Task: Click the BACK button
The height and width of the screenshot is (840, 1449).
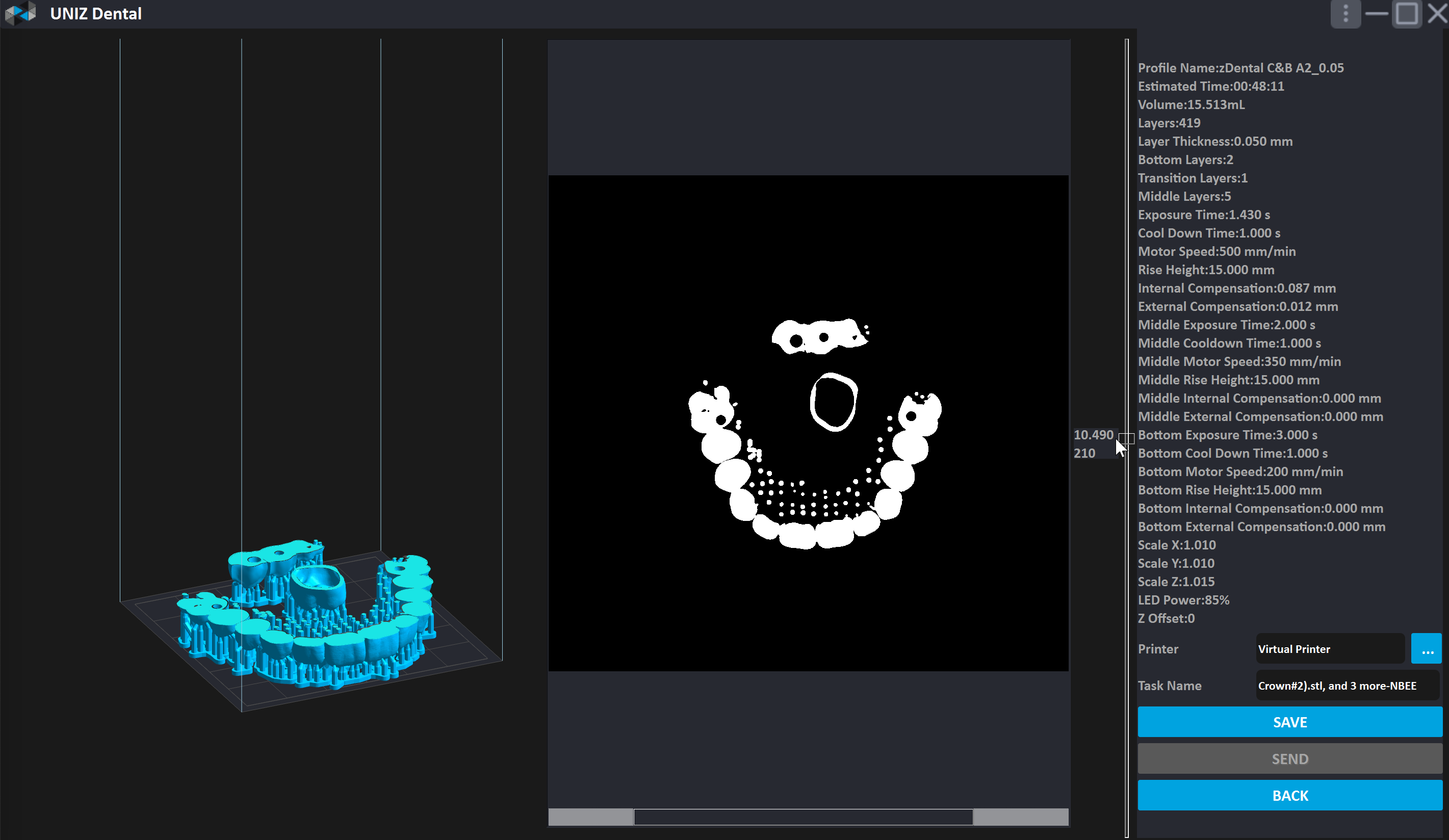Action: tap(1290, 796)
